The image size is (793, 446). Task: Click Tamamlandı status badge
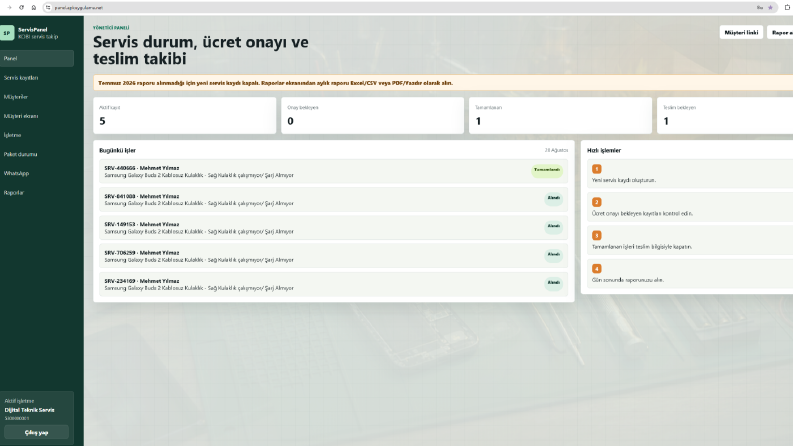pyautogui.click(x=547, y=170)
